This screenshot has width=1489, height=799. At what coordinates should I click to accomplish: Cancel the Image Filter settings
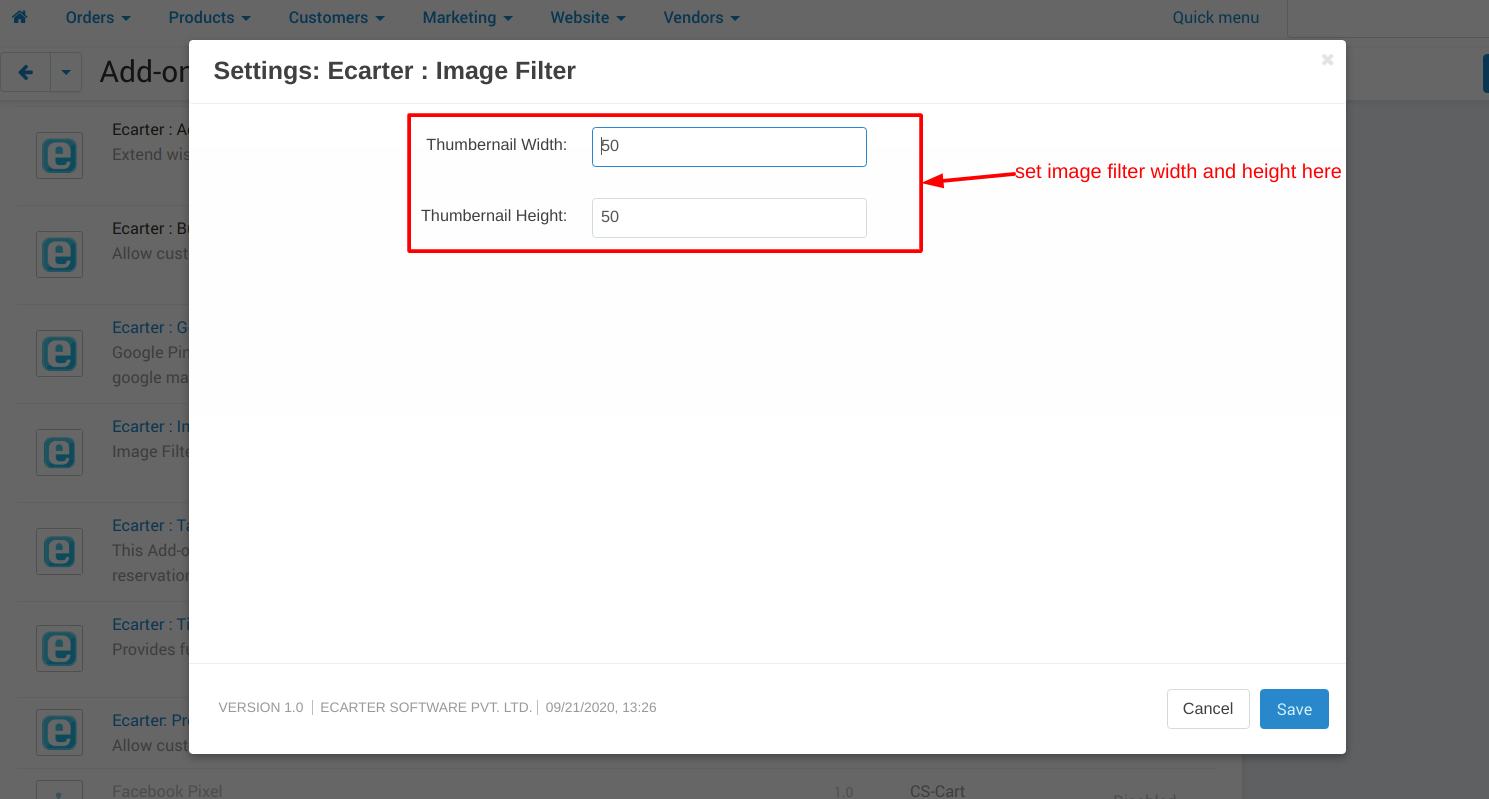click(1208, 709)
